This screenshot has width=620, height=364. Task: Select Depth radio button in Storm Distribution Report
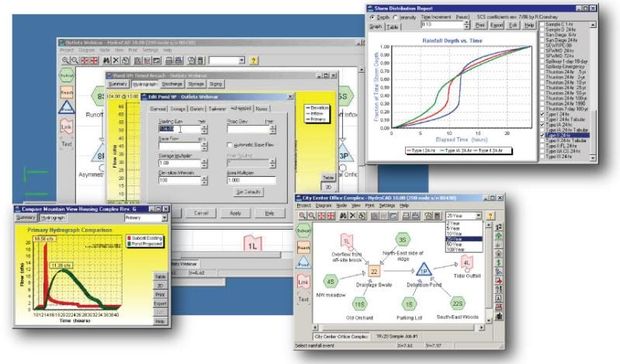(372, 17)
